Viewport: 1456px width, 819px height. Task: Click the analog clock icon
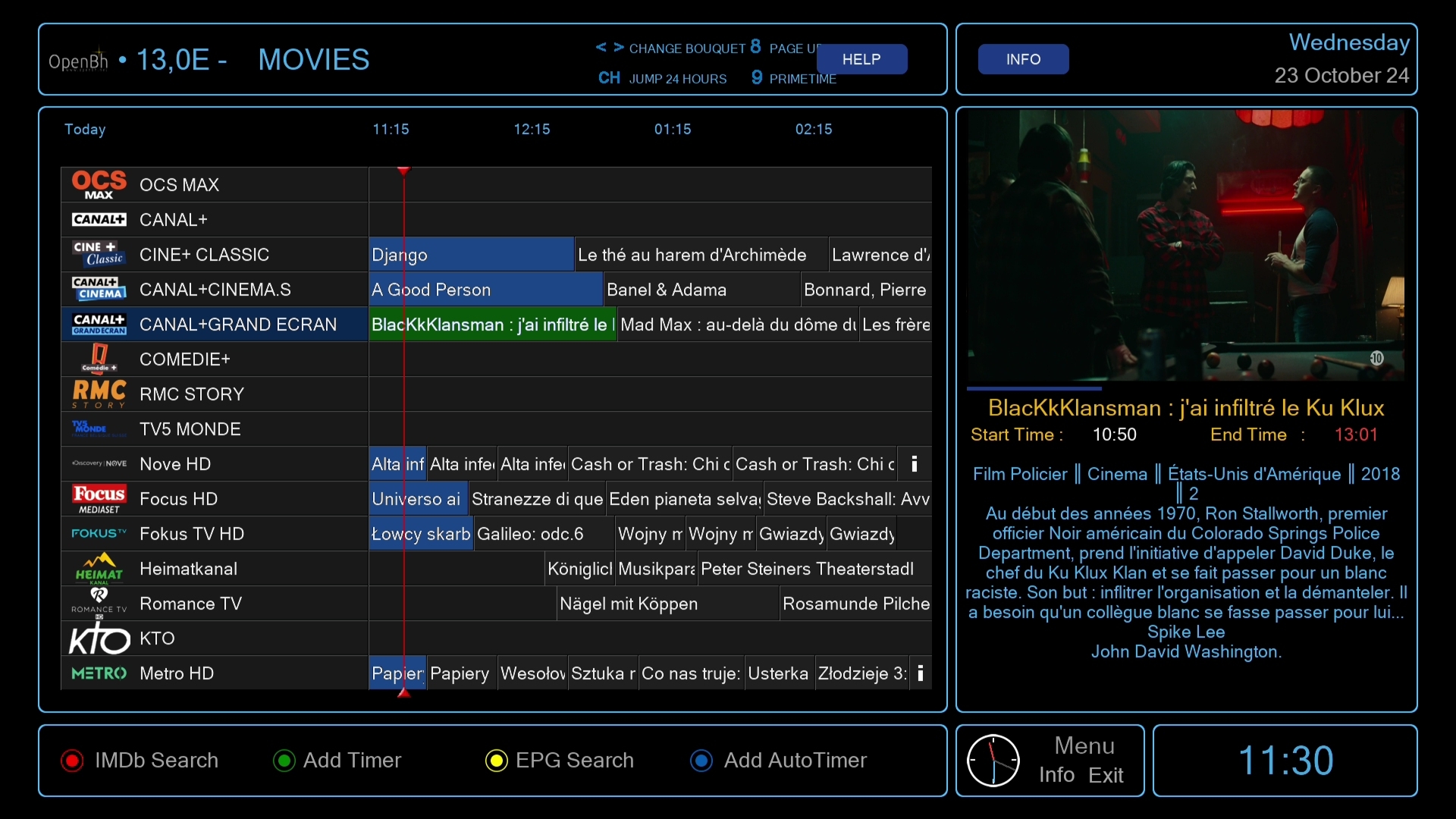click(993, 761)
